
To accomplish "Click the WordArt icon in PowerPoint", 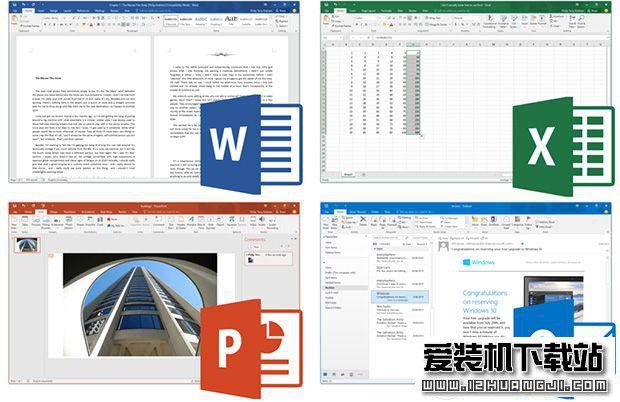I will point(191,223).
